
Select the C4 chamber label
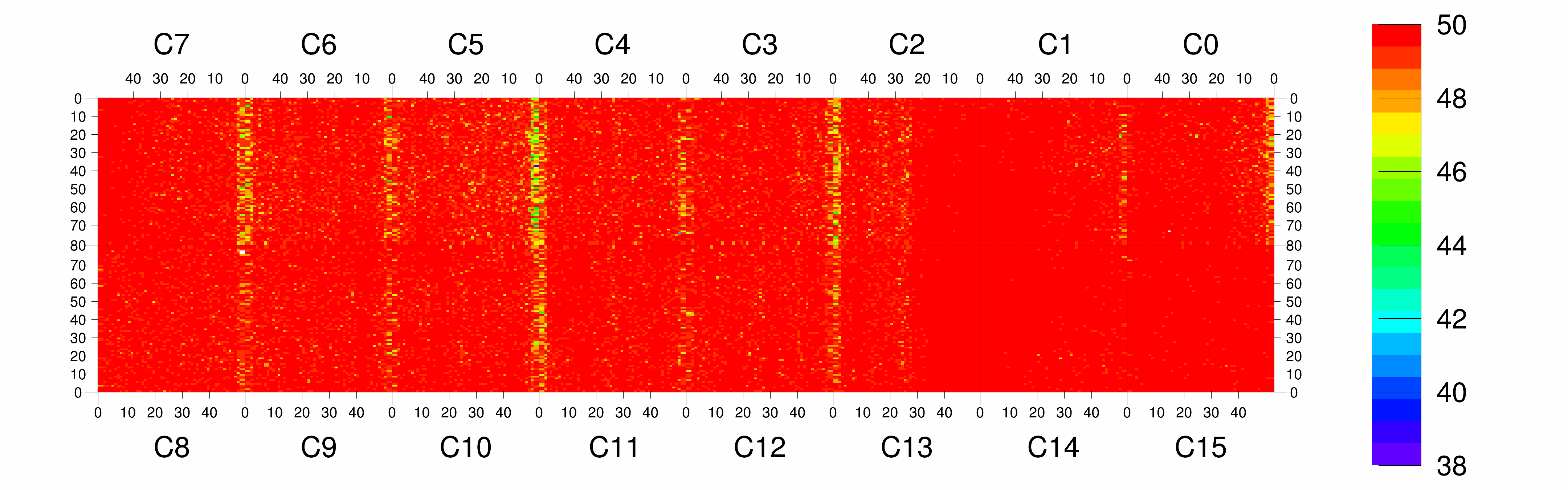point(612,44)
